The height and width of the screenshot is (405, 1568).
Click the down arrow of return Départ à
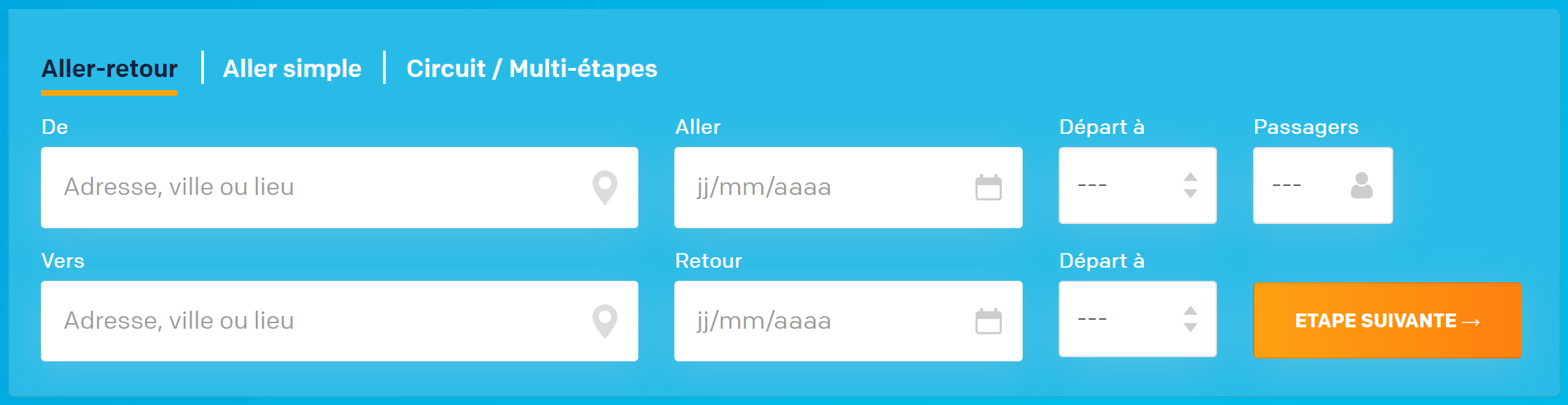pos(1190,327)
